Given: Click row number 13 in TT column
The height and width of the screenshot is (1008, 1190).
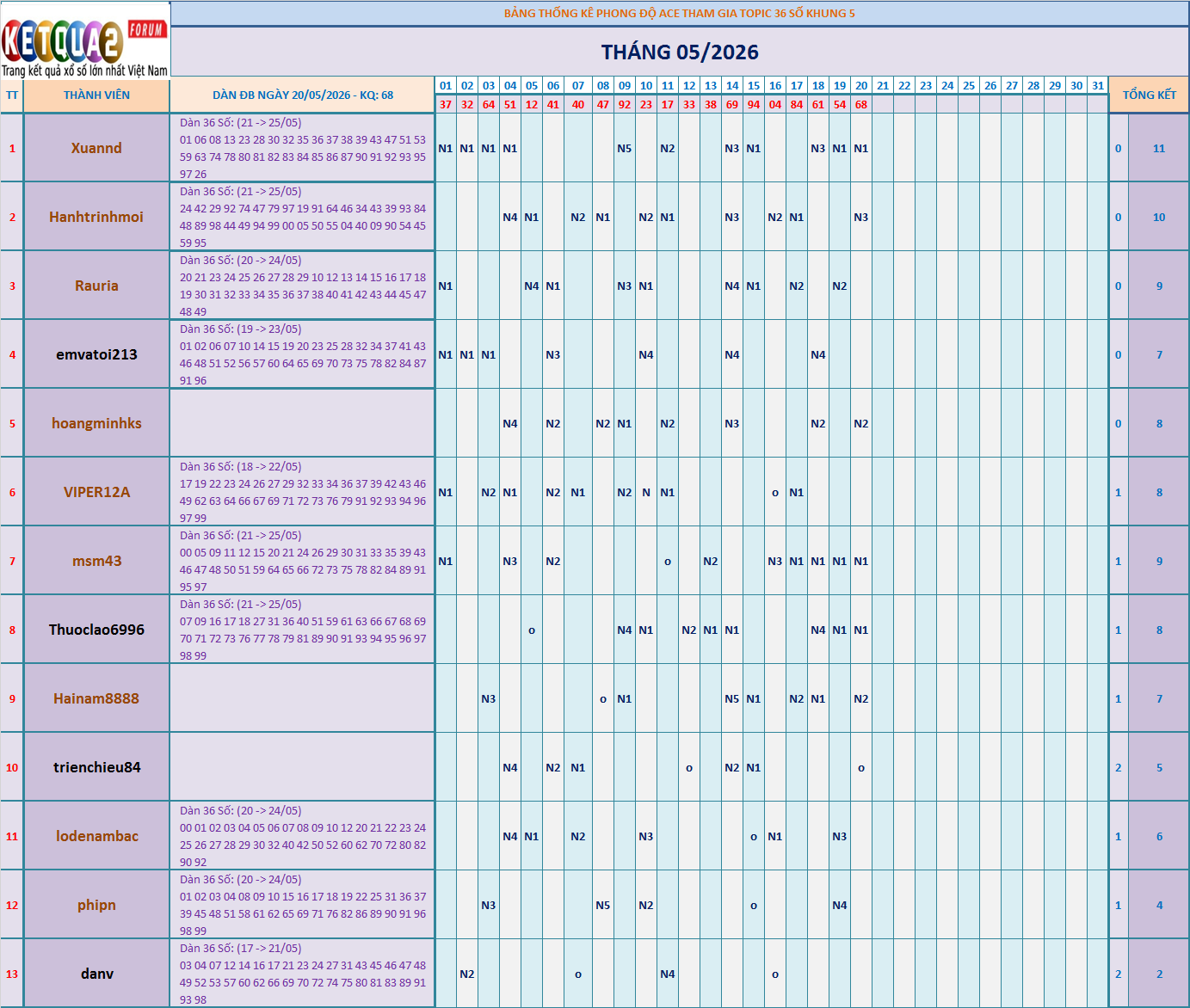Looking at the screenshot, I should click(x=12, y=974).
